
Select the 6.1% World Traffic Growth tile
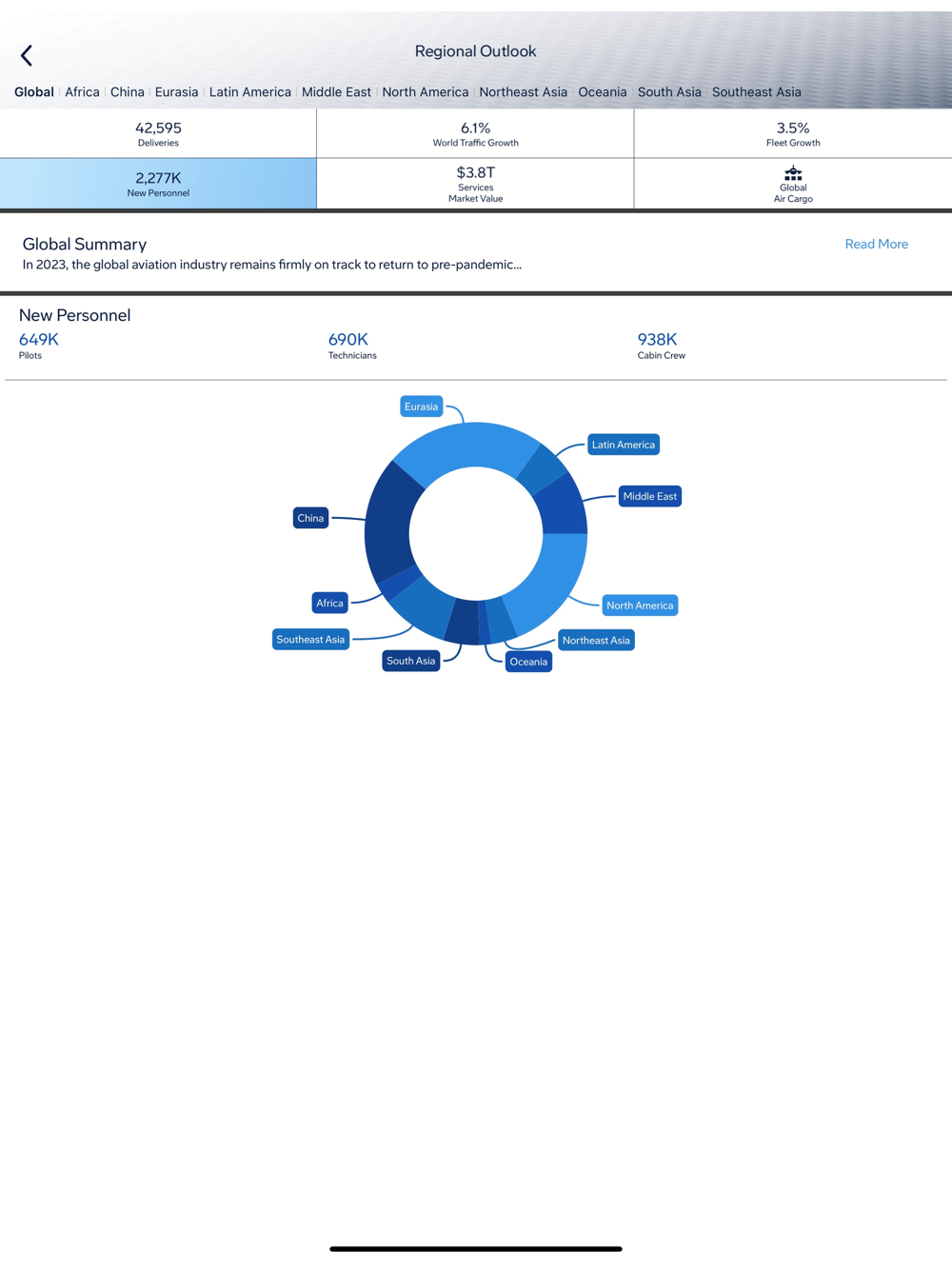[x=475, y=133]
